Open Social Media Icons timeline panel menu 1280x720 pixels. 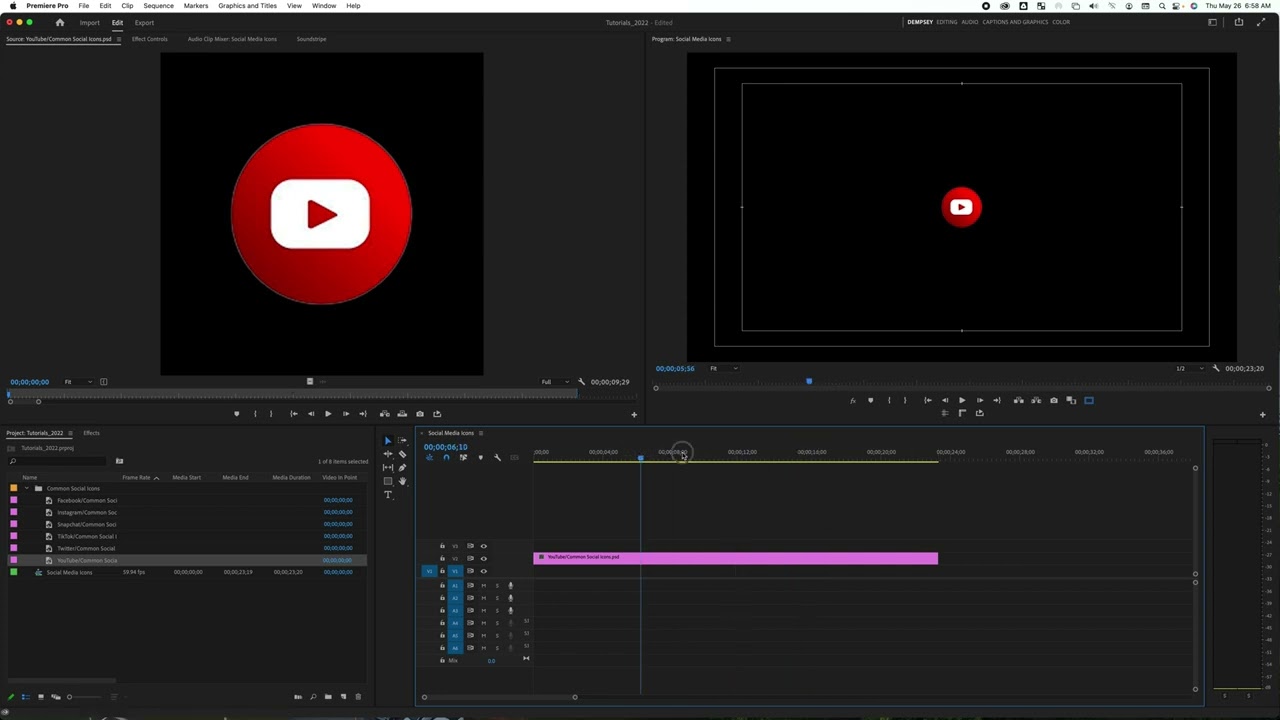480,433
